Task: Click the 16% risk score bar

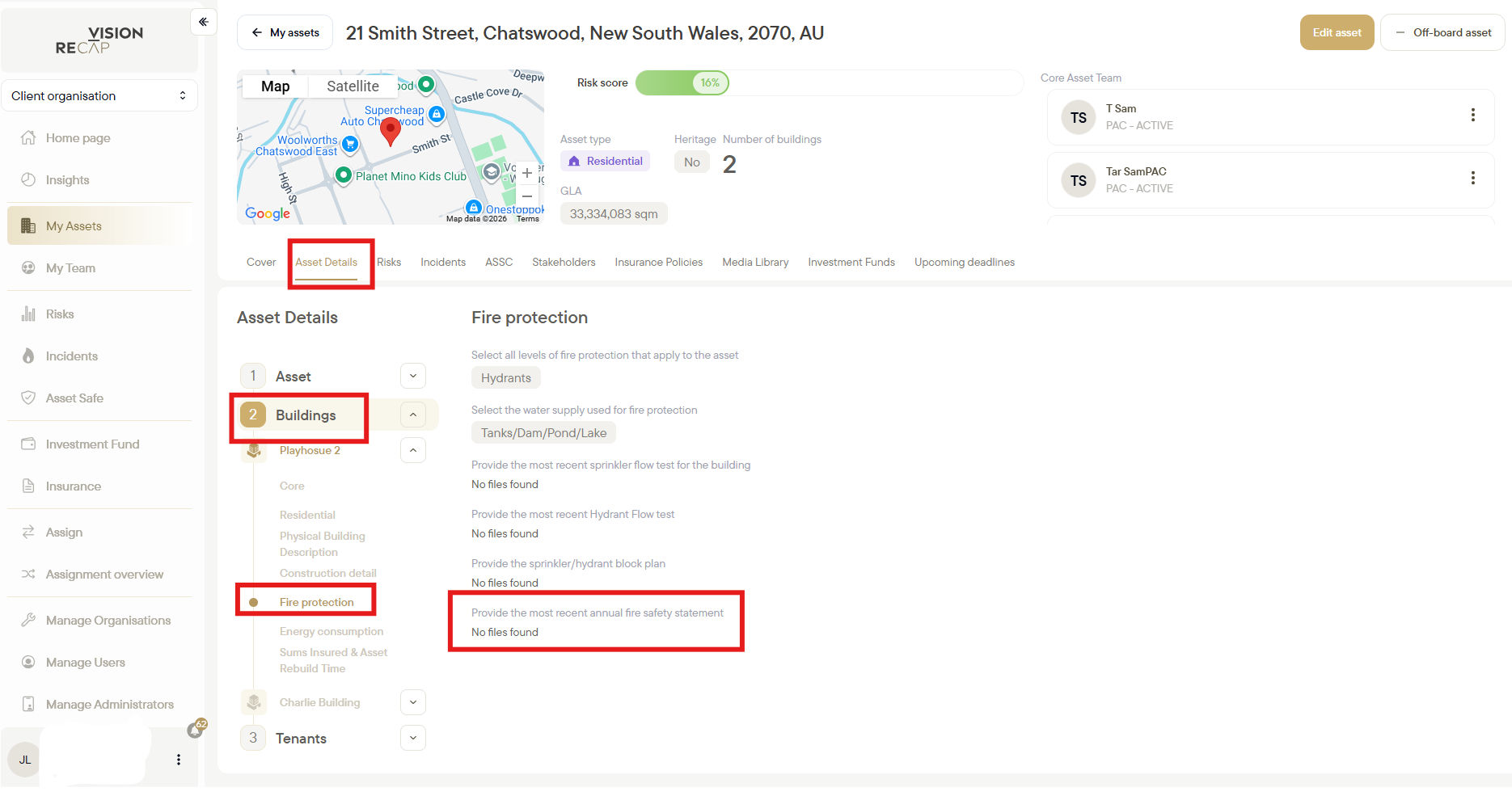Action: pyautogui.click(x=682, y=82)
